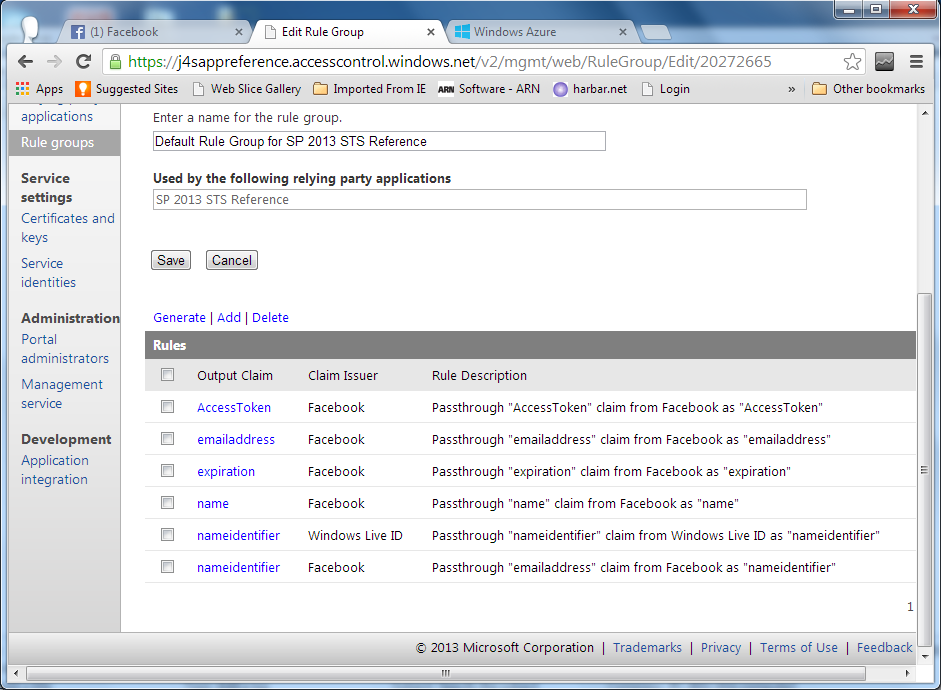Open the emailaddress output claim link
The width and height of the screenshot is (941, 690).
[x=236, y=439]
